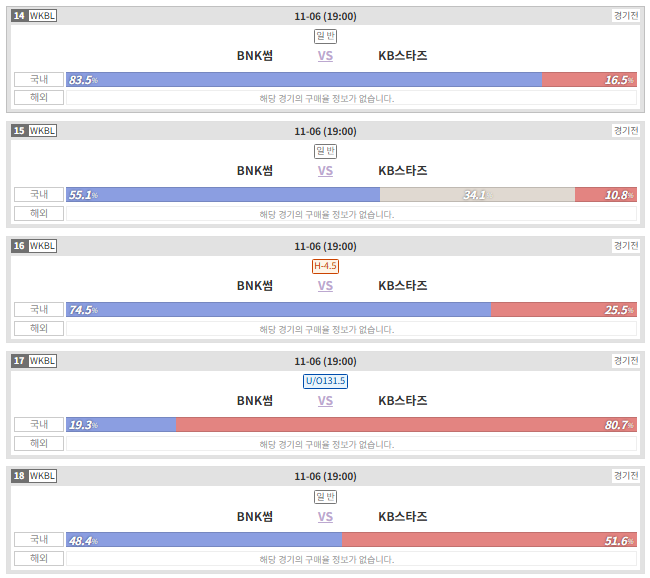Select the 국내 label in match 17
This screenshot has width=650, height=578.
[39, 424]
